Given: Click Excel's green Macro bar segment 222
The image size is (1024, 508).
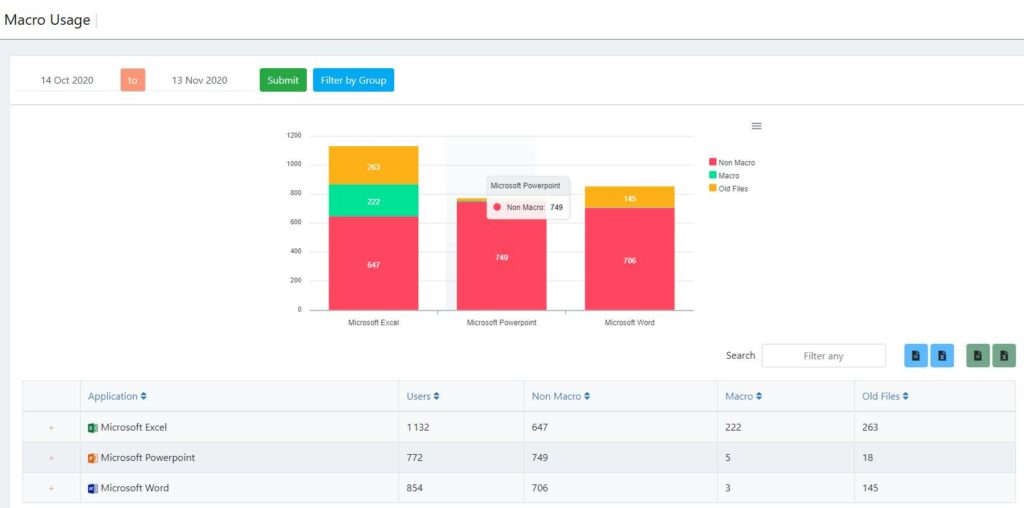Looking at the screenshot, I should coord(374,200).
